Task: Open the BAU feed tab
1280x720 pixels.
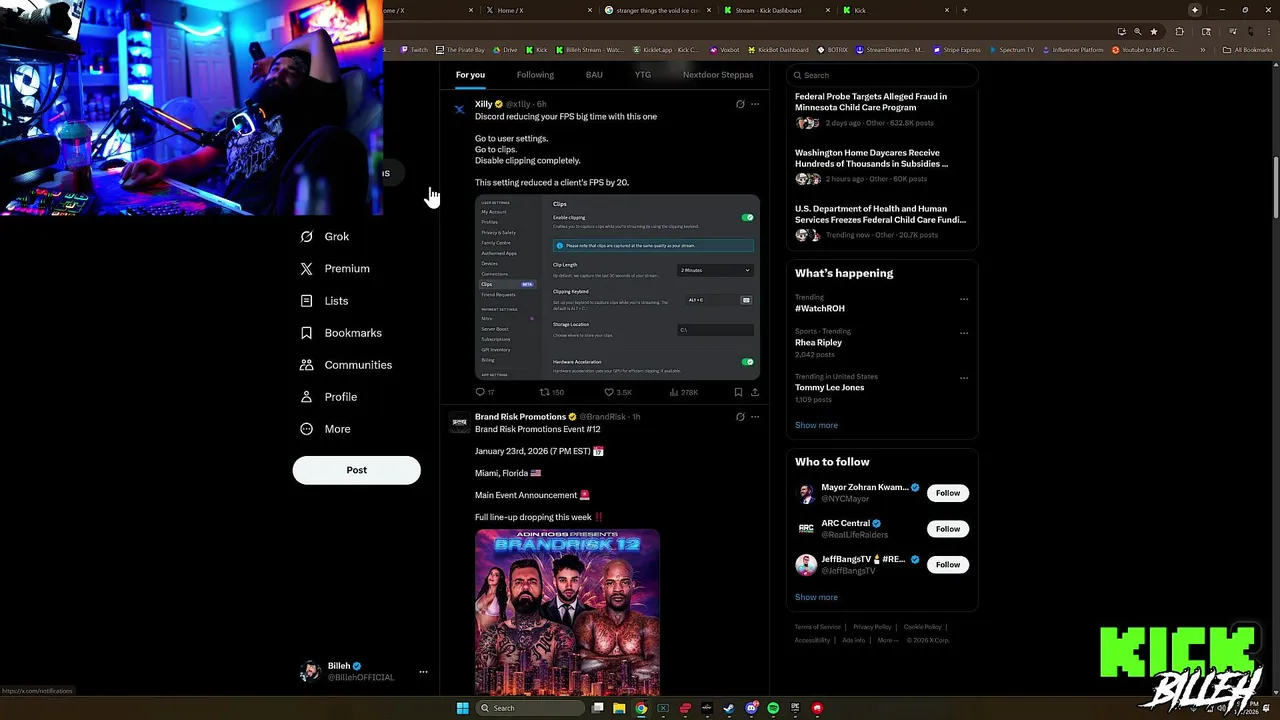Action: click(x=594, y=75)
